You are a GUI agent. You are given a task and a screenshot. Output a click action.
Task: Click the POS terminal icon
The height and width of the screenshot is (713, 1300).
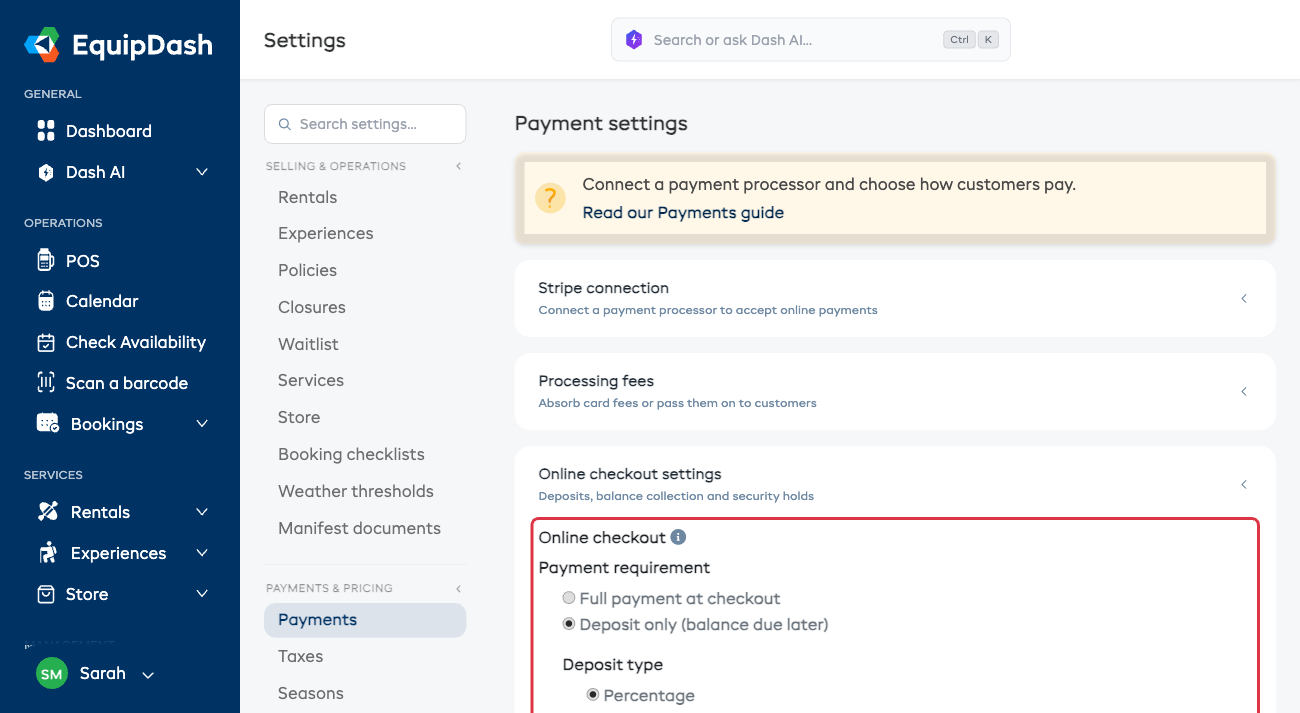pos(45,261)
